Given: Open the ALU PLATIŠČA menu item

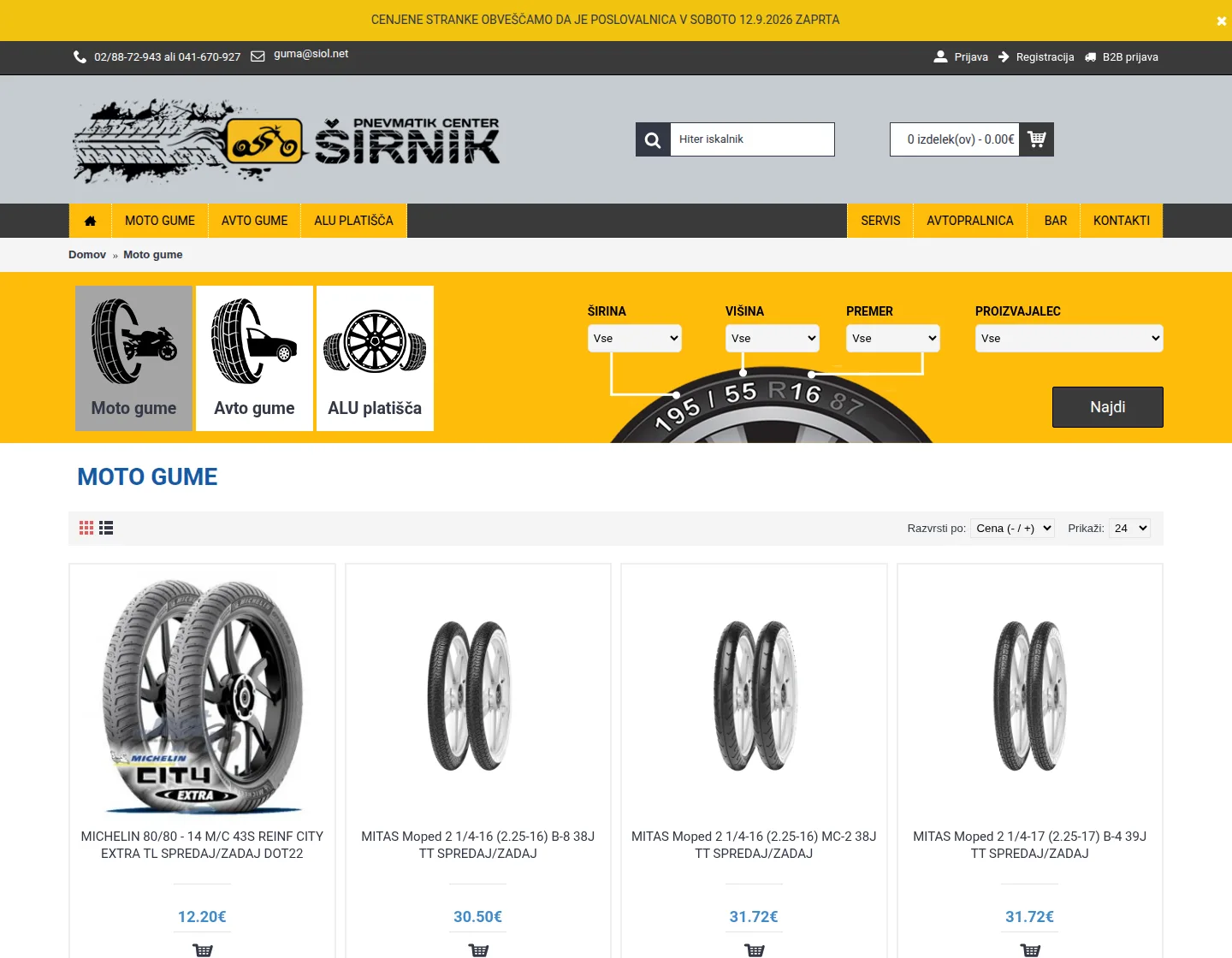Looking at the screenshot, I should 354,221.
